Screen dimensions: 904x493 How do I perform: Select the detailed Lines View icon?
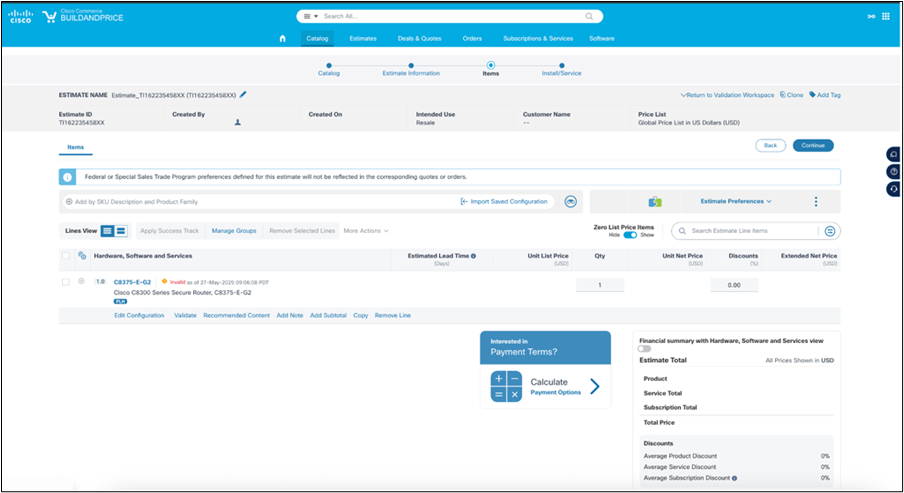pyautogui.click(x=107, y=231)
